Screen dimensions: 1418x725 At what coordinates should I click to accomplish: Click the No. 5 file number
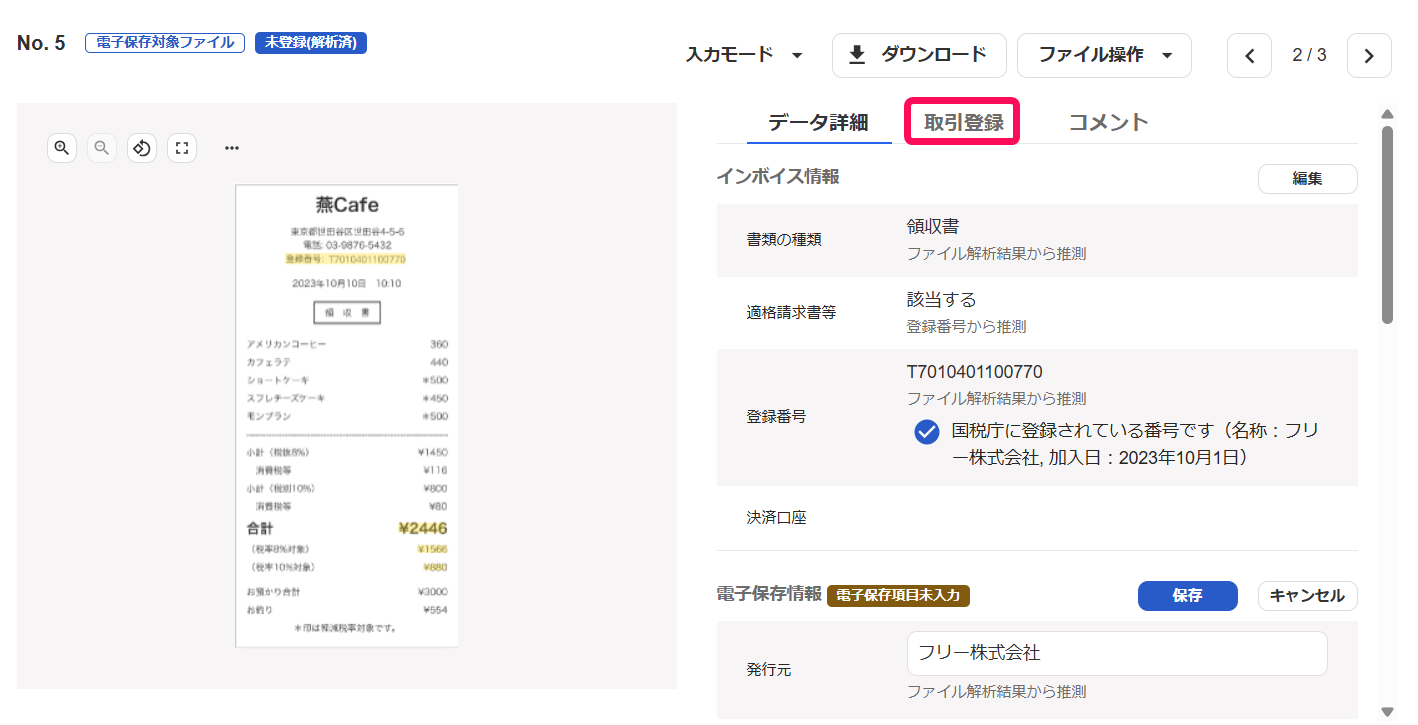41,43
